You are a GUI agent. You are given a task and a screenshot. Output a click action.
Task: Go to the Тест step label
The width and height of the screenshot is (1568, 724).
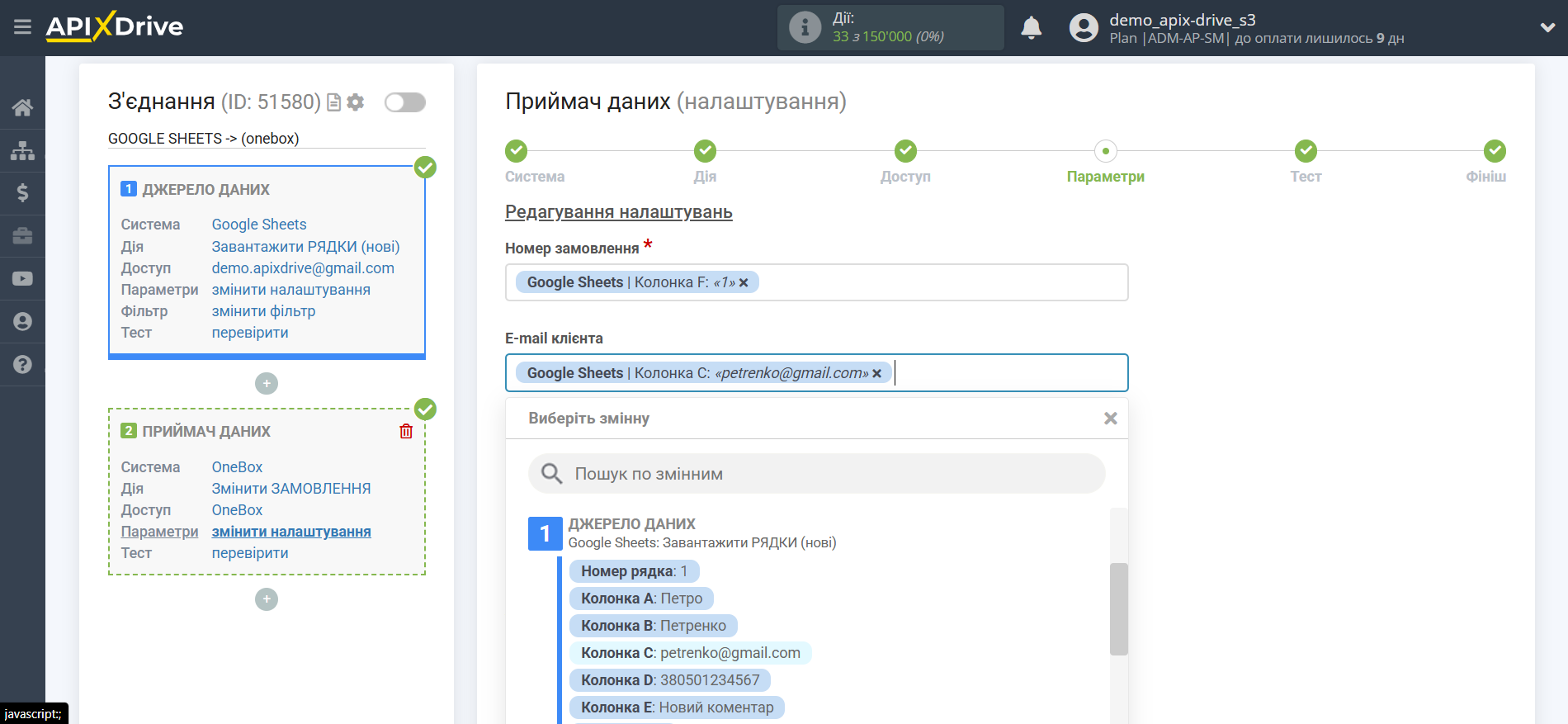coord(1306,177)
